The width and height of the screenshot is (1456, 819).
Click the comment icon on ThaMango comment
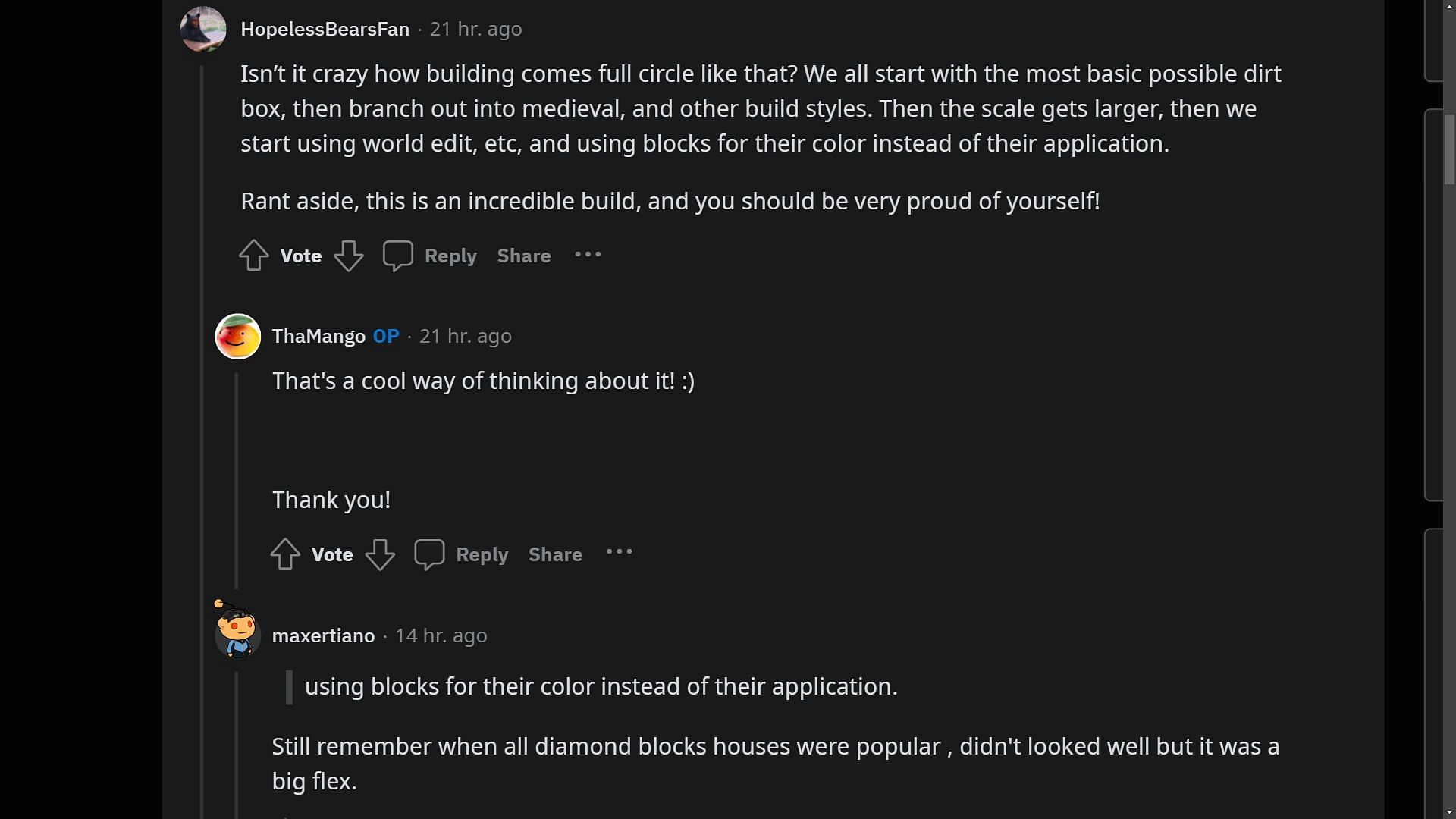tap(429, 554)
